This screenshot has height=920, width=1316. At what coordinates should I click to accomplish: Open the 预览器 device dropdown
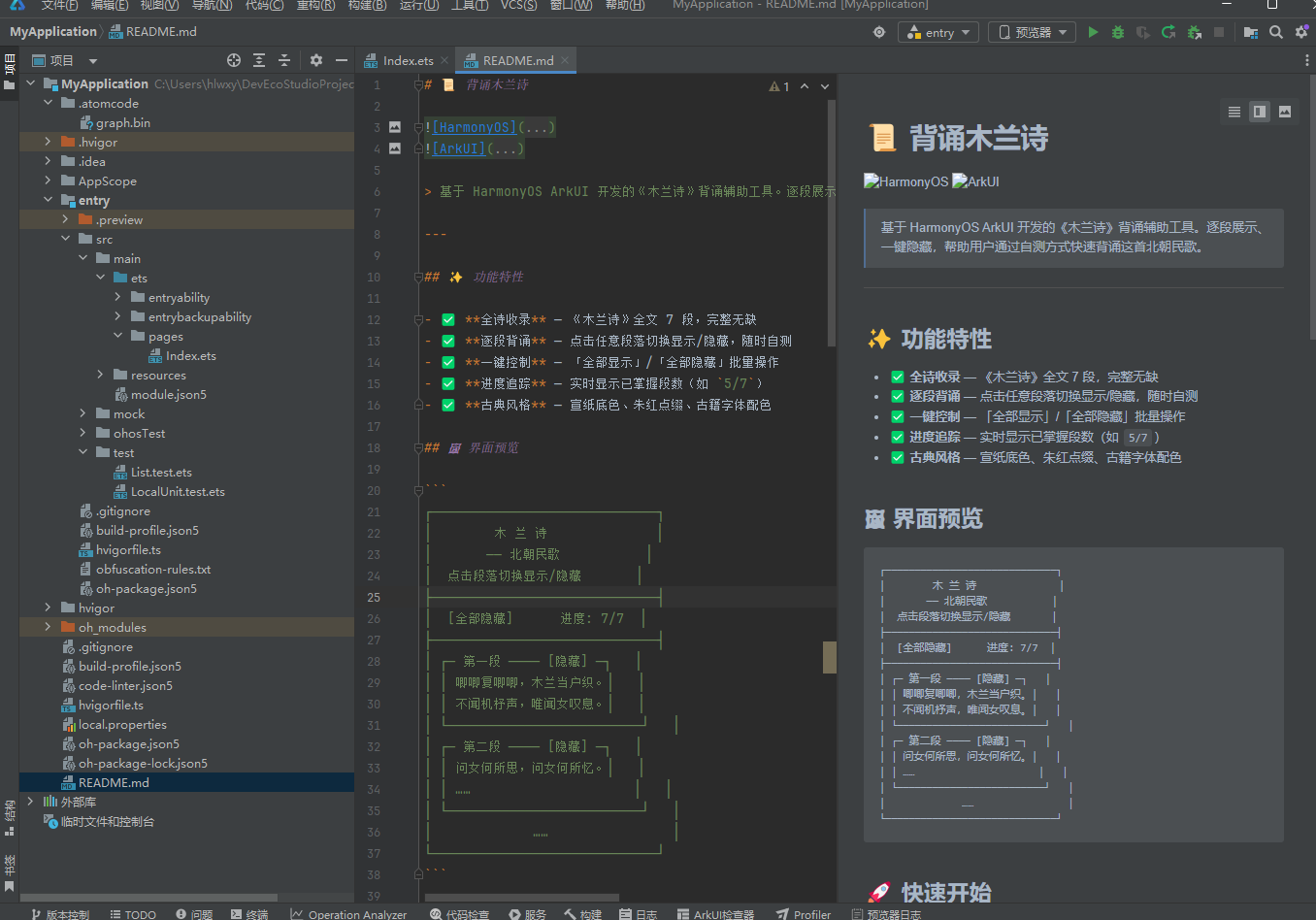1032,32
